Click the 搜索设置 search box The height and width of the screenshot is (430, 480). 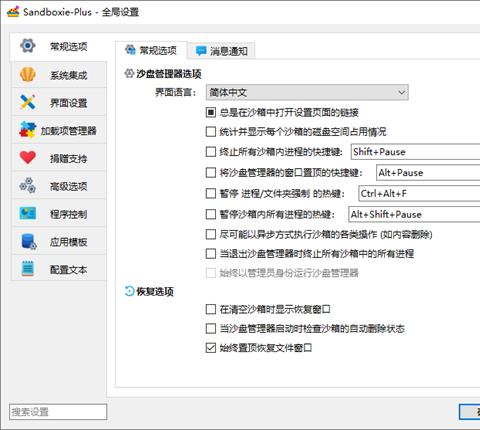coord(58,412)
